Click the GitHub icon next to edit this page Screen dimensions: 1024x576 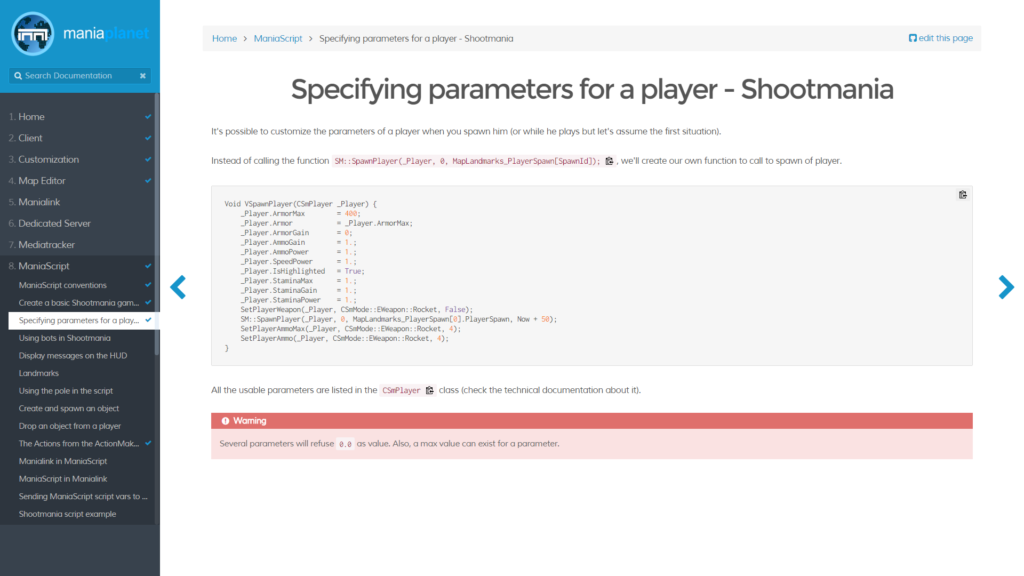point(913,37)
